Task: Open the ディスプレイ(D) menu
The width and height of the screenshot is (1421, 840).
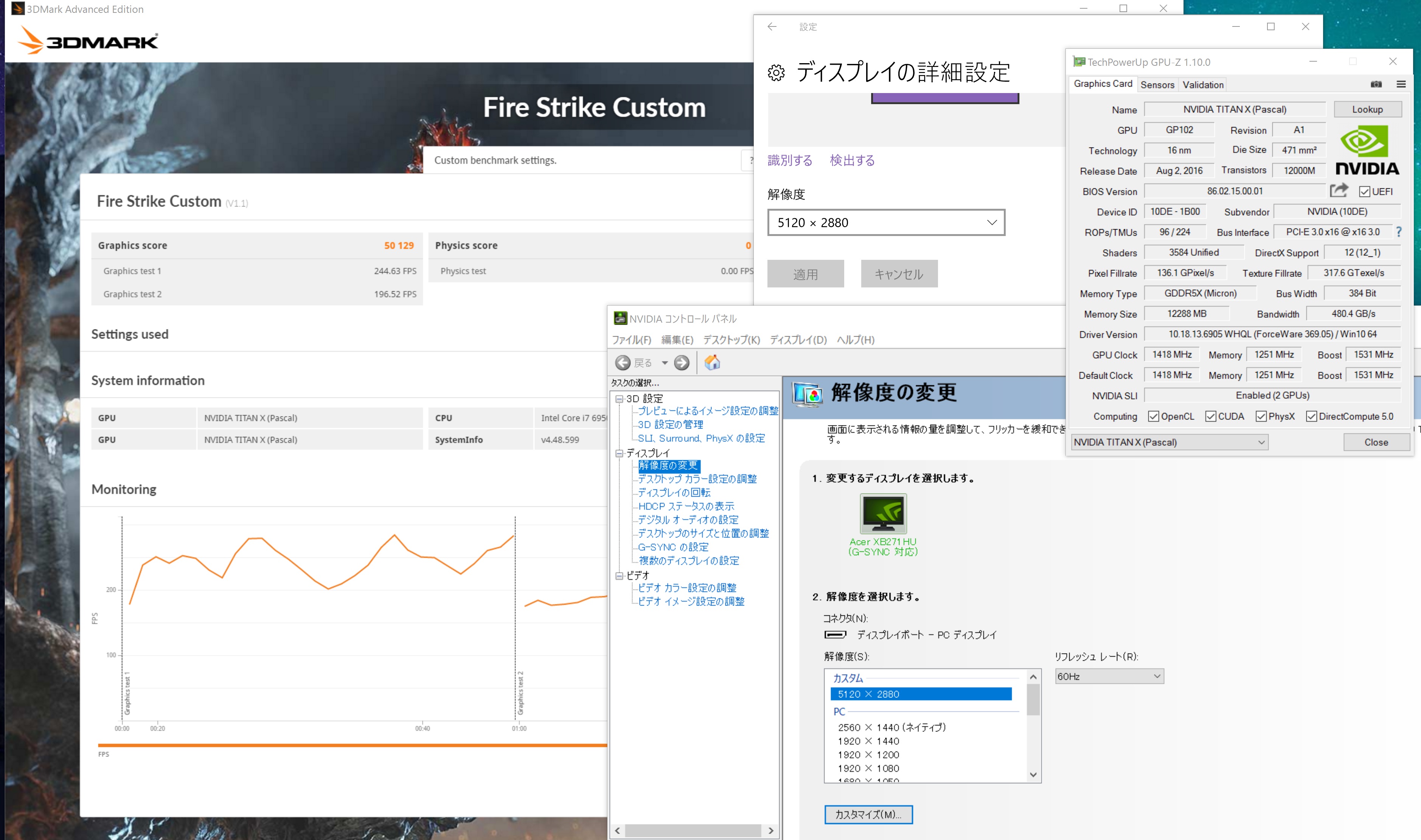Action: [798, 340]
